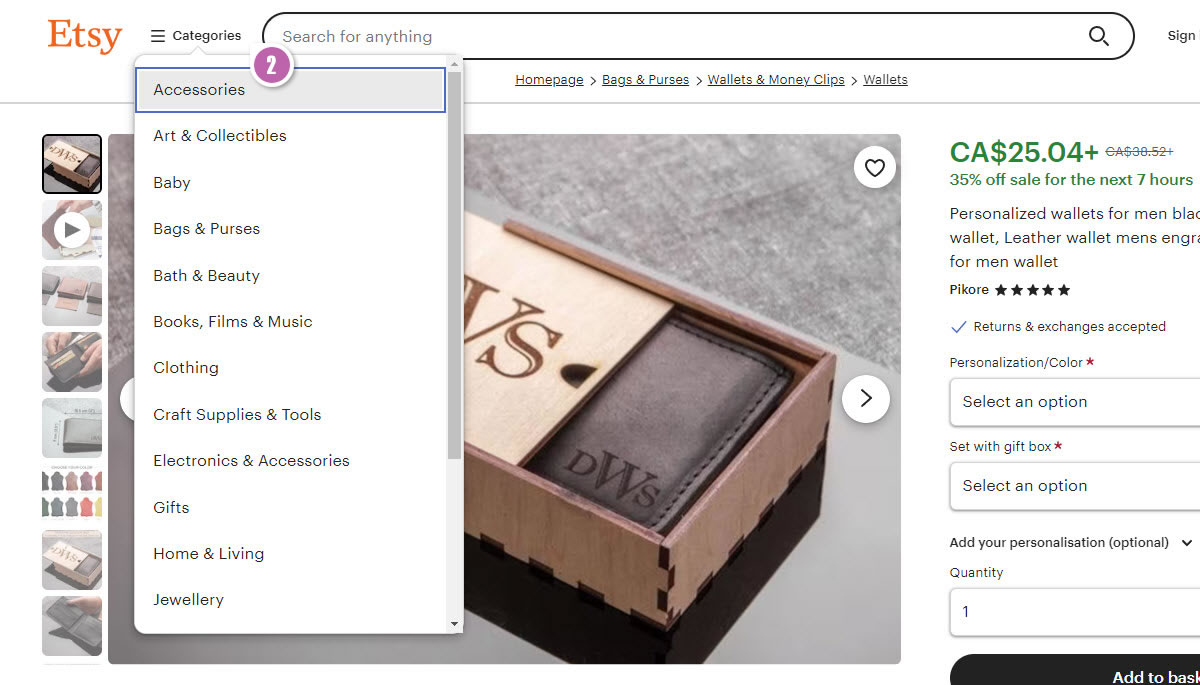Select Electronics & Accessories category
Viewport: 1200px width, 685px height.
point(251,461)
